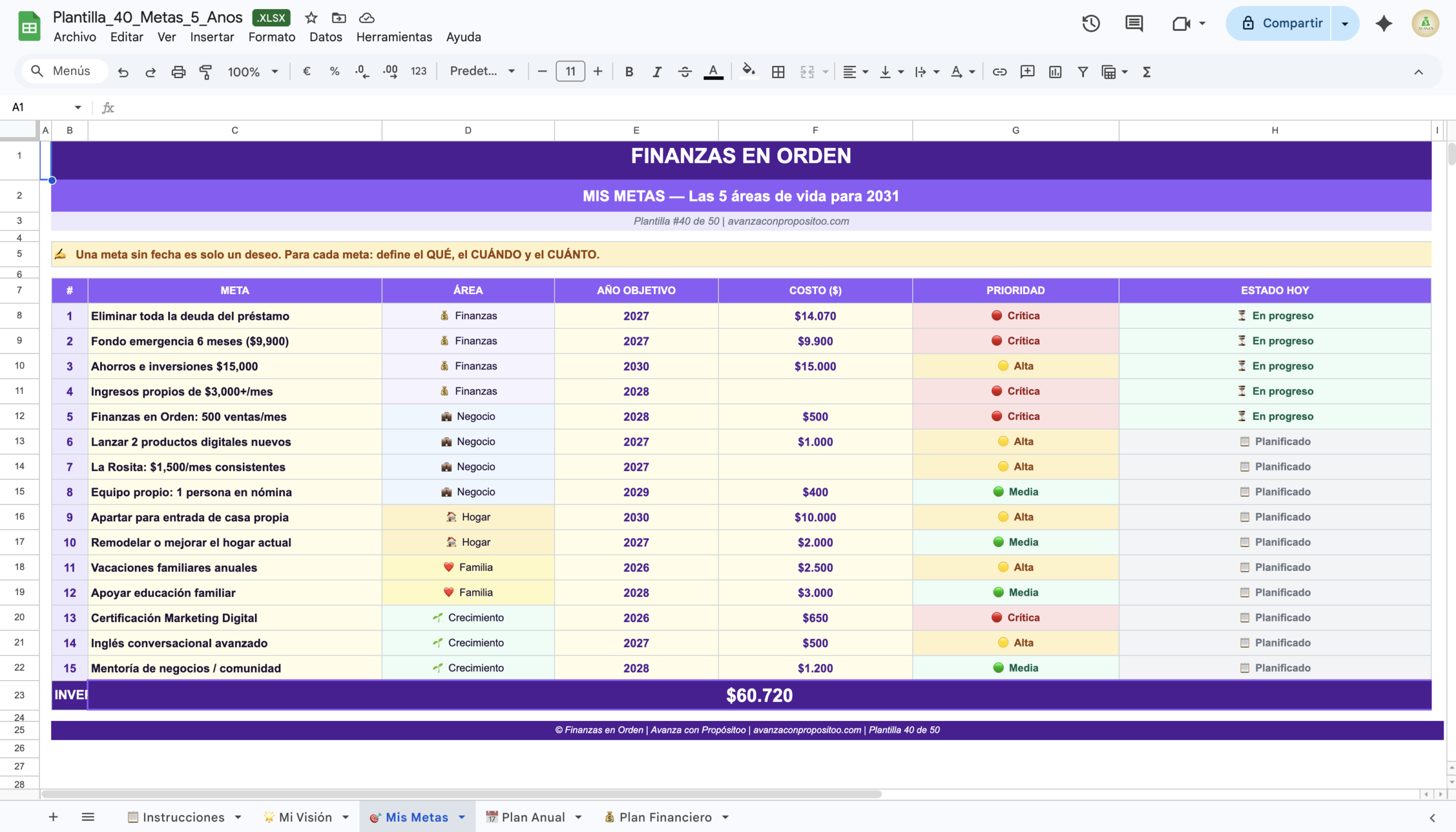Screen dimensions: 1456x832
Task: Click the insert link icon
Action: point(999,72)
